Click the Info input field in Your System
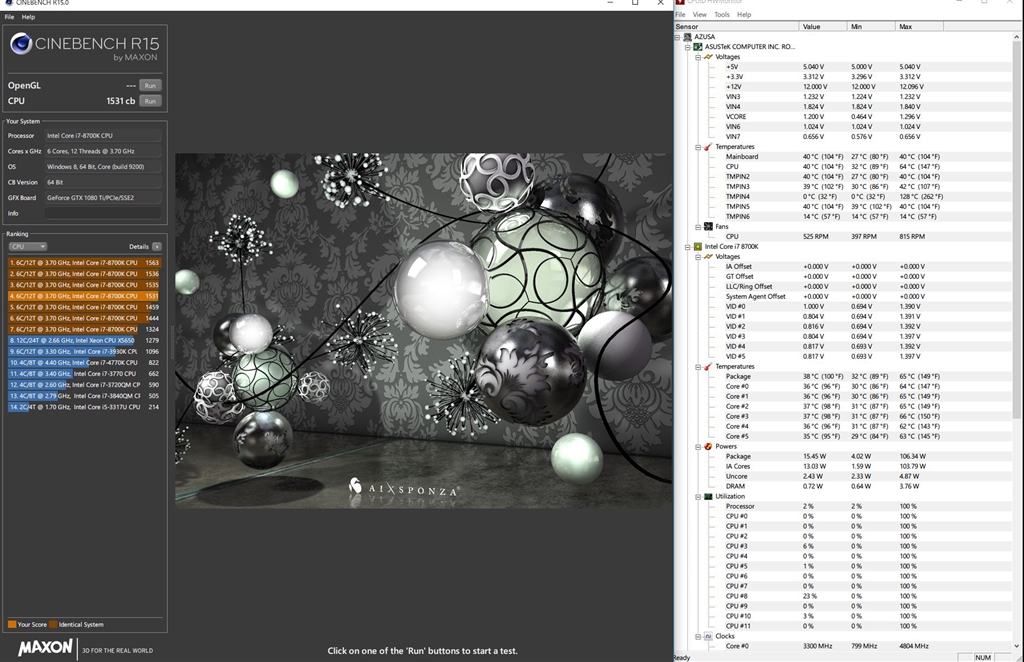Screen dimensions: 1024x662 click(x=103, y=213)
